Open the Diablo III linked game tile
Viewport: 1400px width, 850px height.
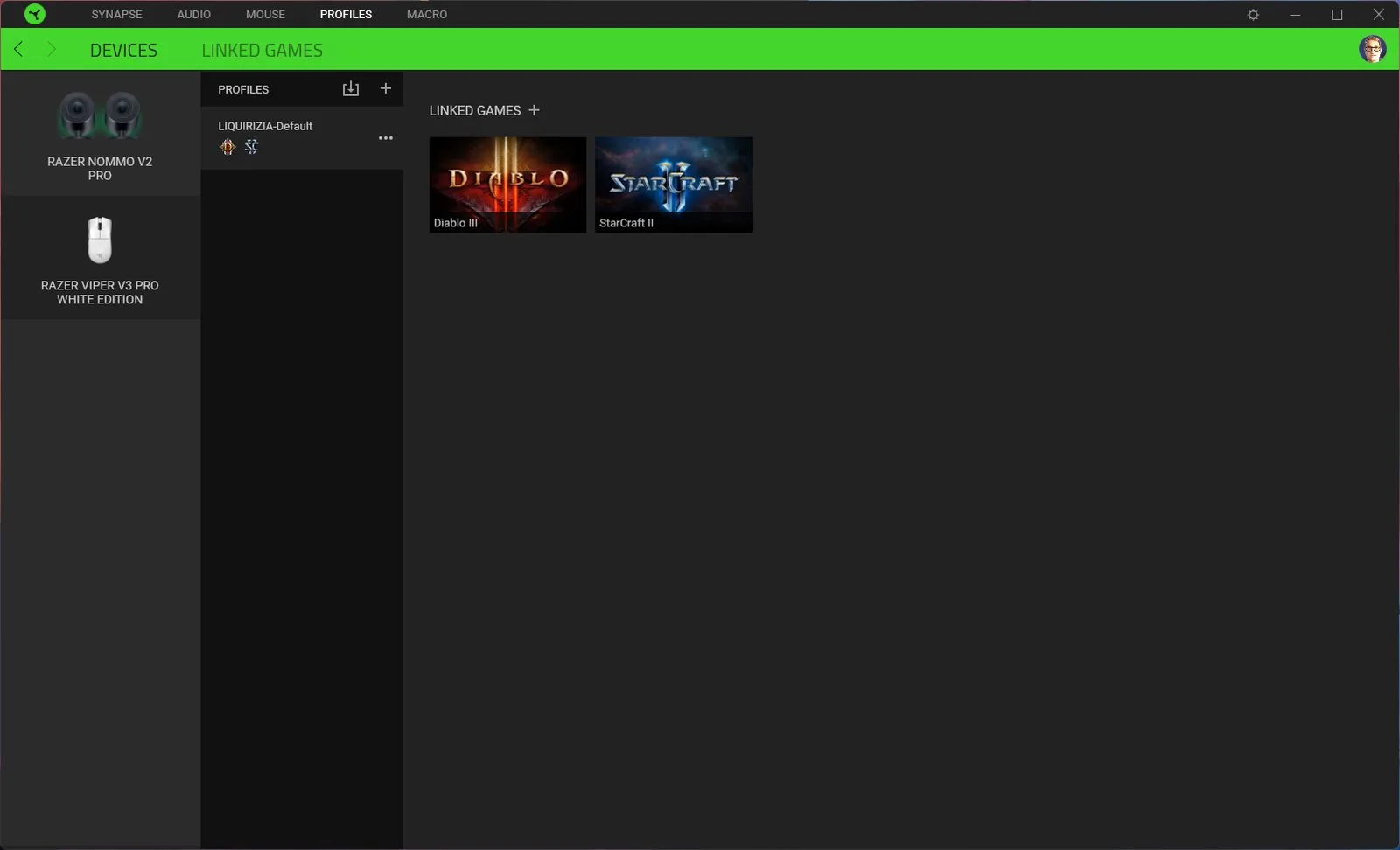click(x=507, y=185)
